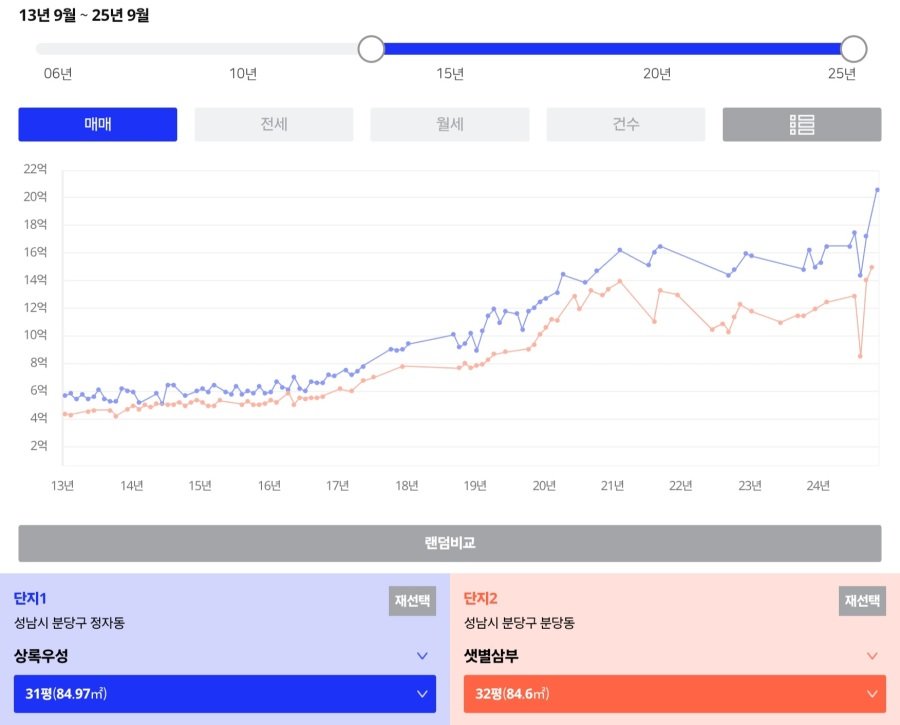
Task: Expand the 샛별삼부 complex chevron
Action: [x=872, y=657]
